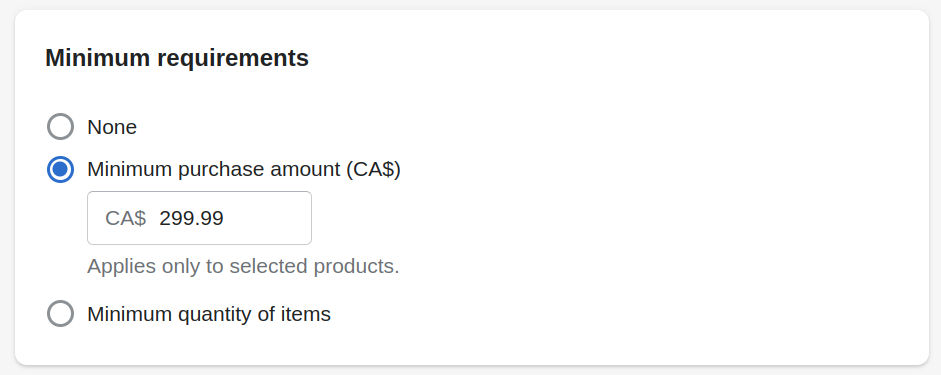Place cursor after 299.99 in the amount field

pyautogui.click(x=226, y=218)
